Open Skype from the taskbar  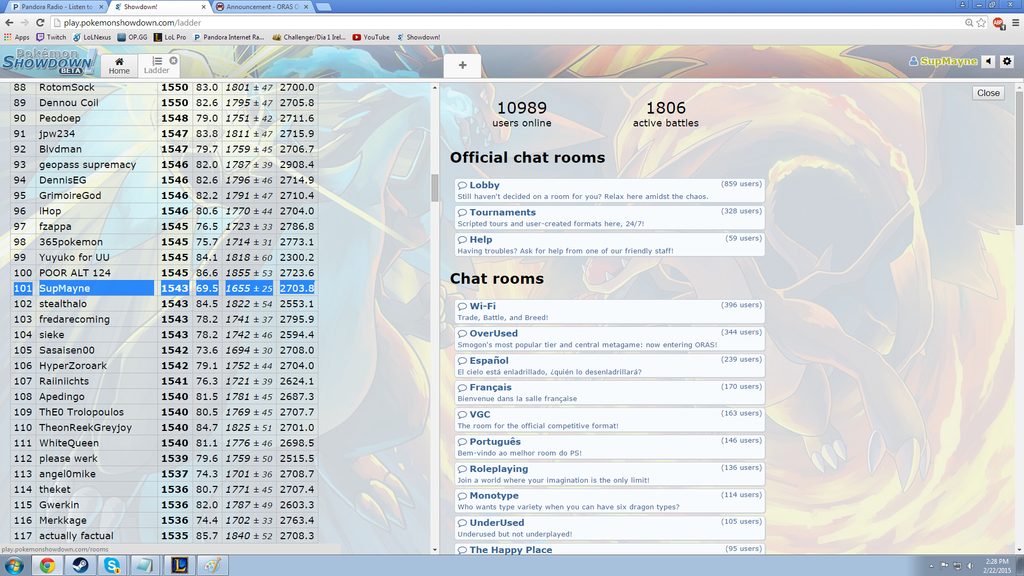click(112, 565)
